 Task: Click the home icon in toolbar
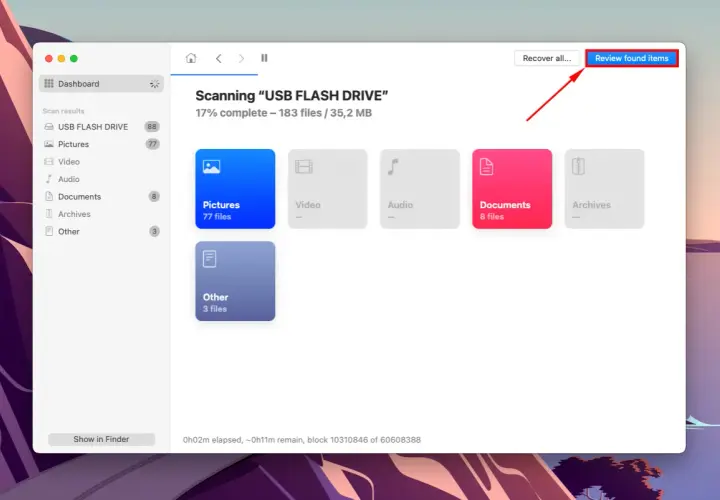[x=191, y=58]
